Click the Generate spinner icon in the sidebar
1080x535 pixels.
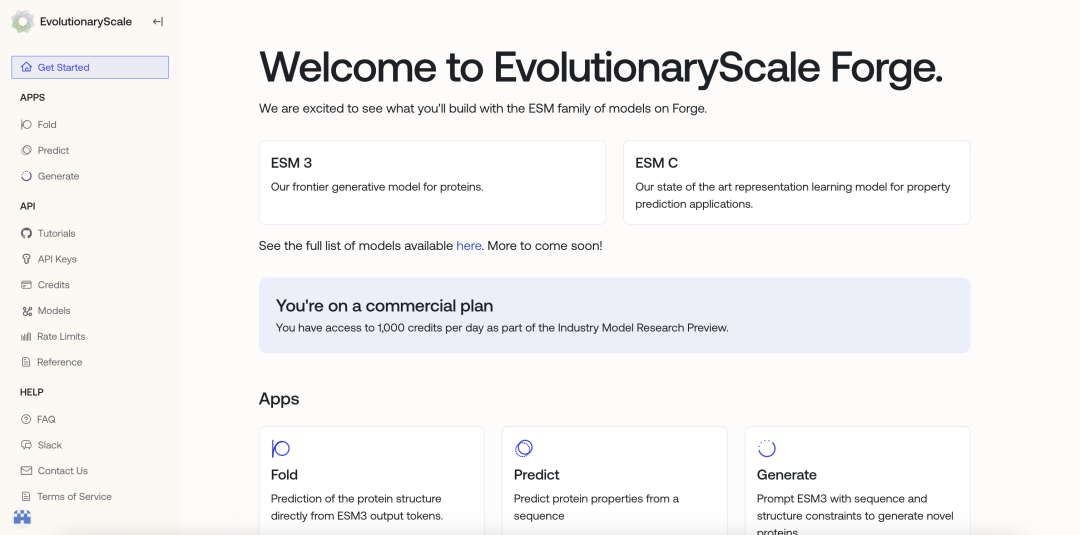26,176
